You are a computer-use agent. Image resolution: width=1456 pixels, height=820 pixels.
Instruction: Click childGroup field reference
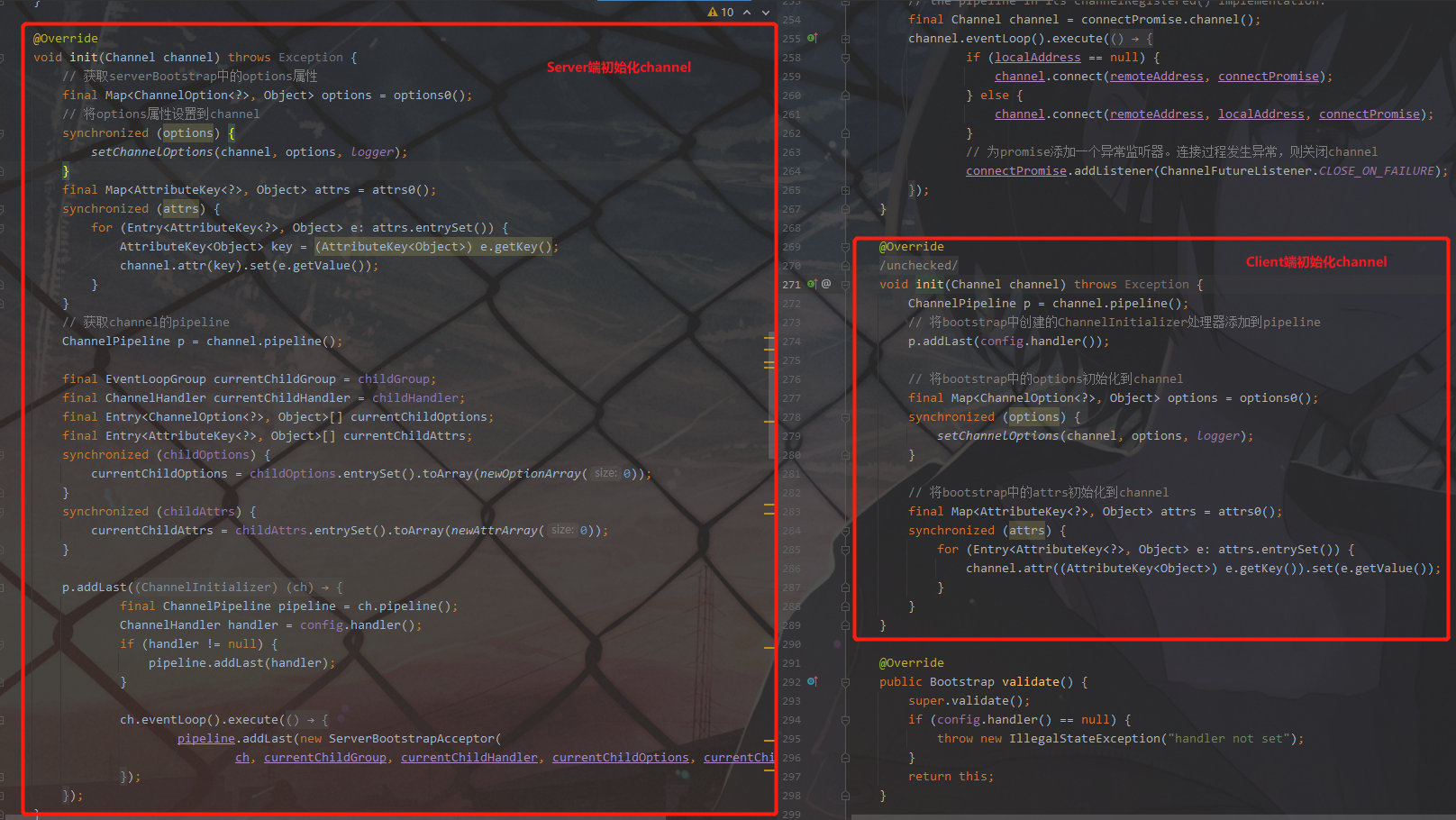point(393,378)
